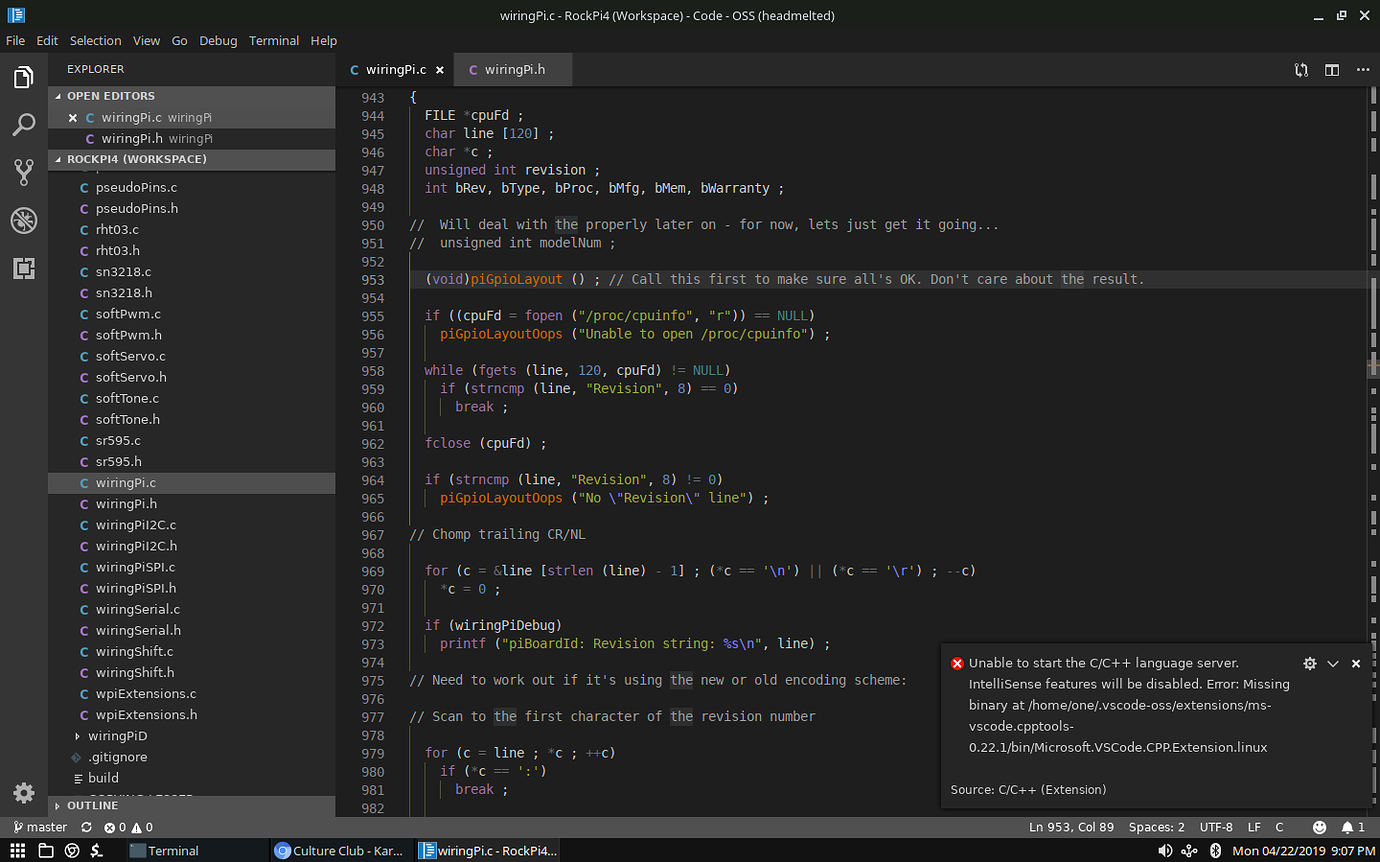Collapse the notification with the chevron

(x=1333, y=663)
